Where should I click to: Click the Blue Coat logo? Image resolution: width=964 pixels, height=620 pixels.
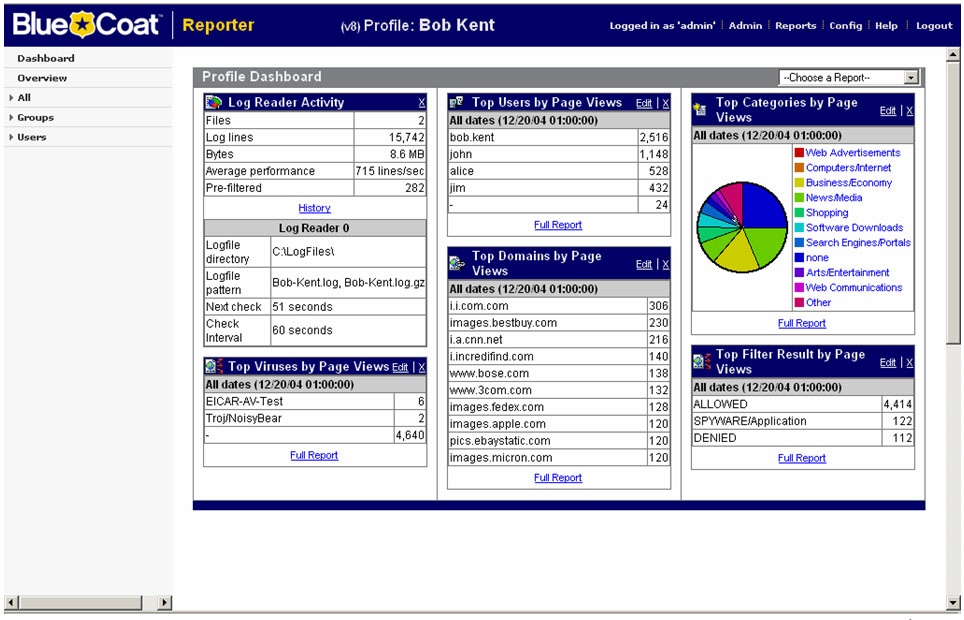click(84, 24)
